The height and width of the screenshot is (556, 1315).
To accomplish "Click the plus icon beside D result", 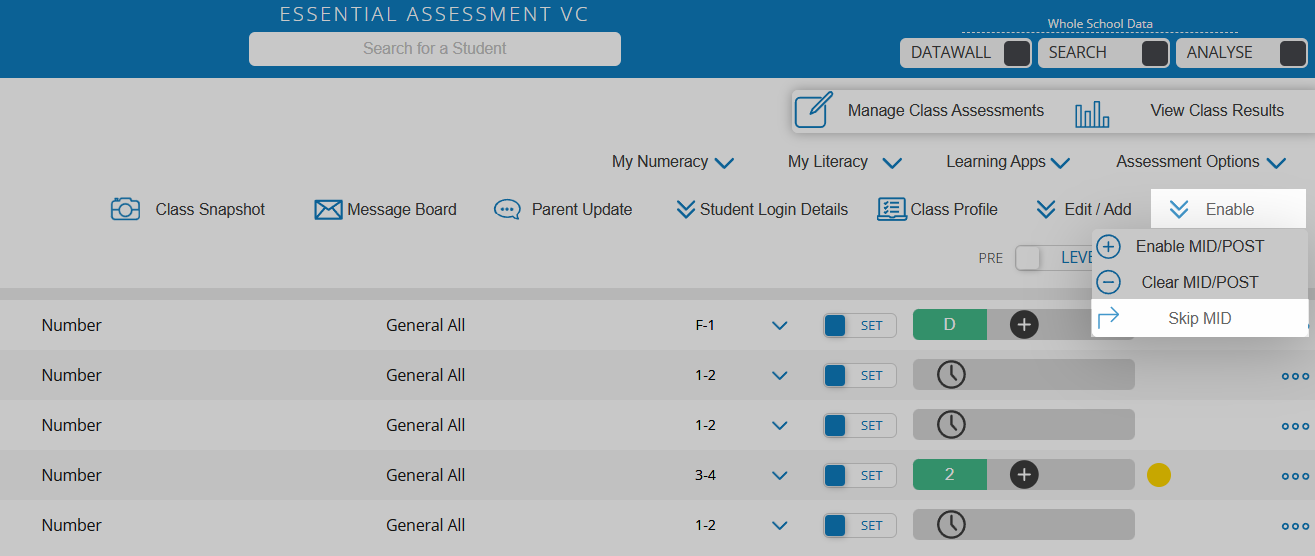I will point(1024,325).
